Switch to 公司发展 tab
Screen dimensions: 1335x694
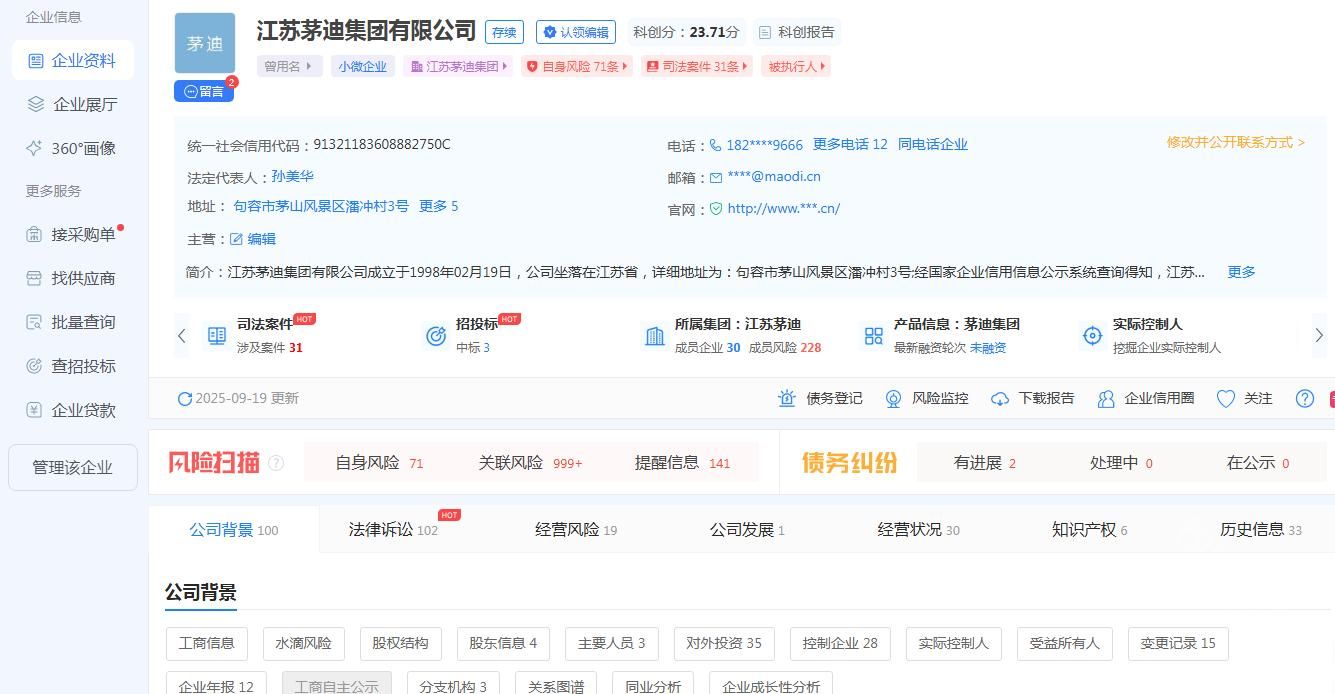[747, 530]
